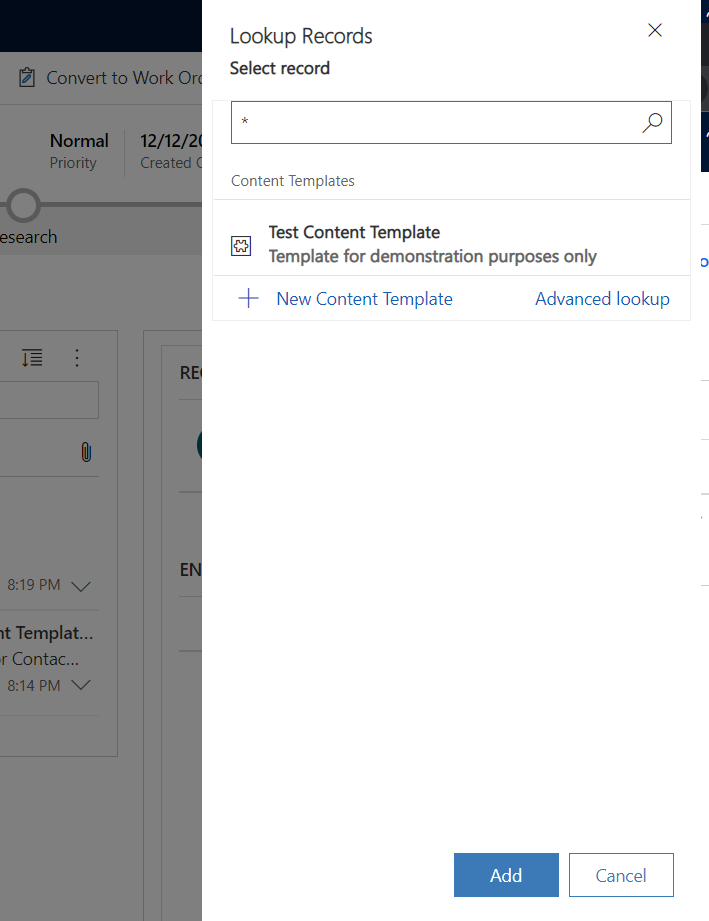Image resolution: width=709 pixels, height=921 pixels.
Task: Click the Convert to Work Order clipboard icon
Action: (x=27, y=78)
